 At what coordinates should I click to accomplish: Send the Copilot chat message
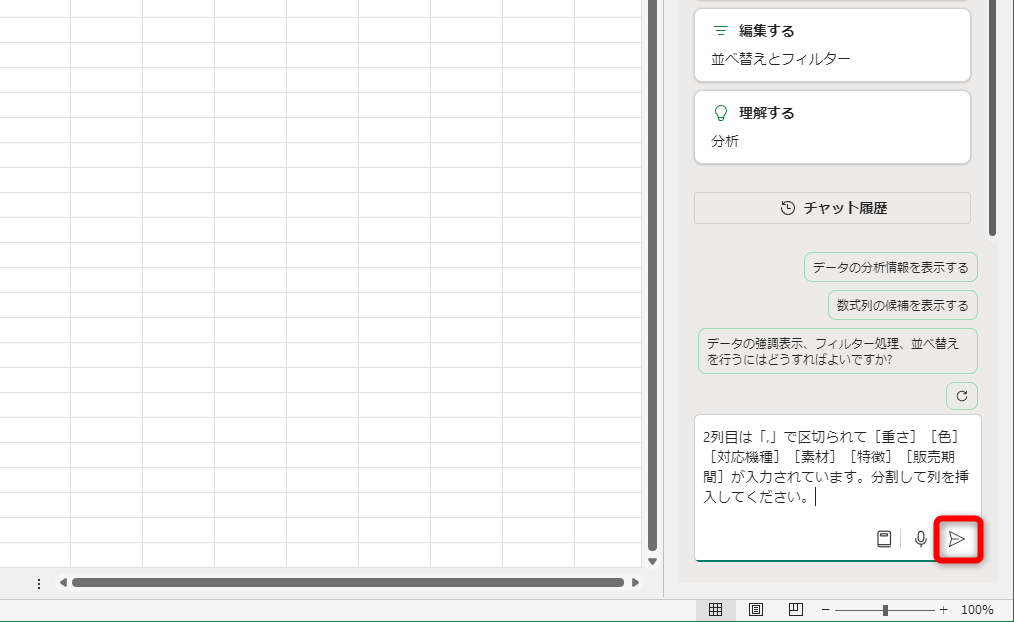(957, 539)
